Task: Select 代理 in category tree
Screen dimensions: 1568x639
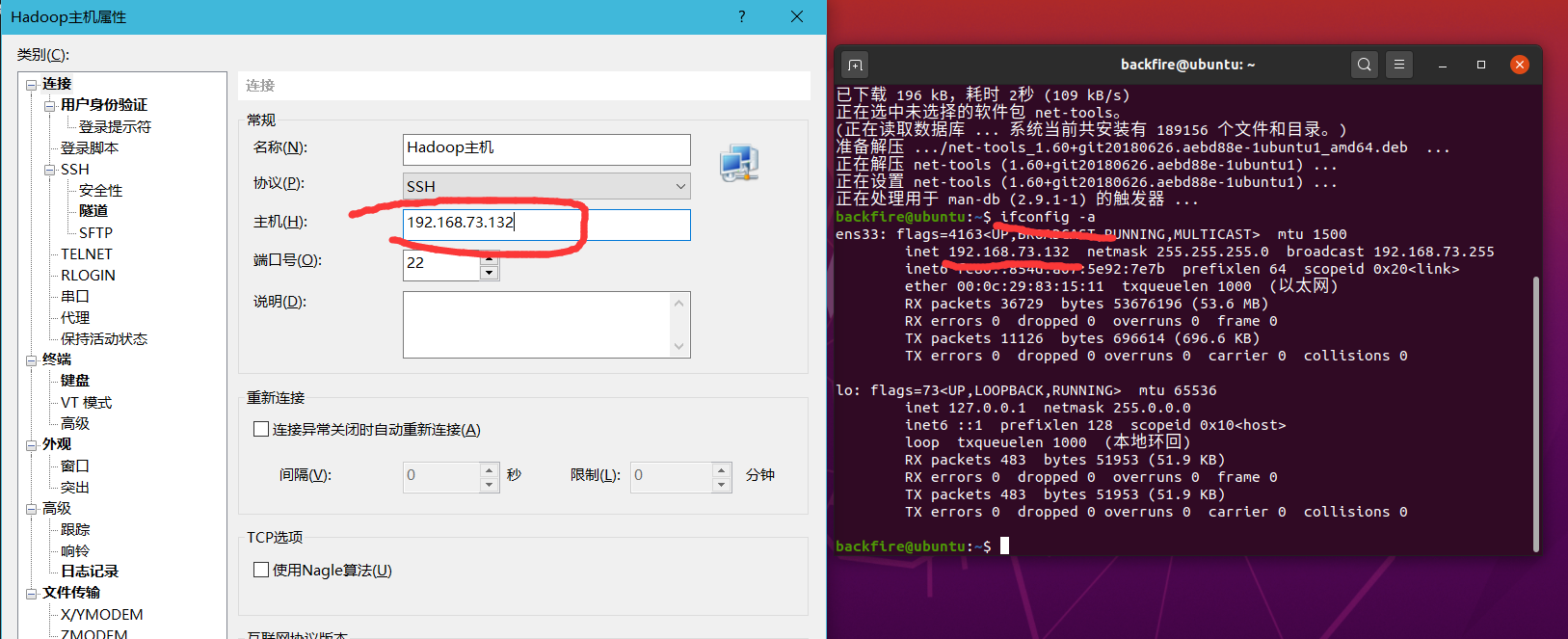Action: pyautogui.click(x=75, y=318)
